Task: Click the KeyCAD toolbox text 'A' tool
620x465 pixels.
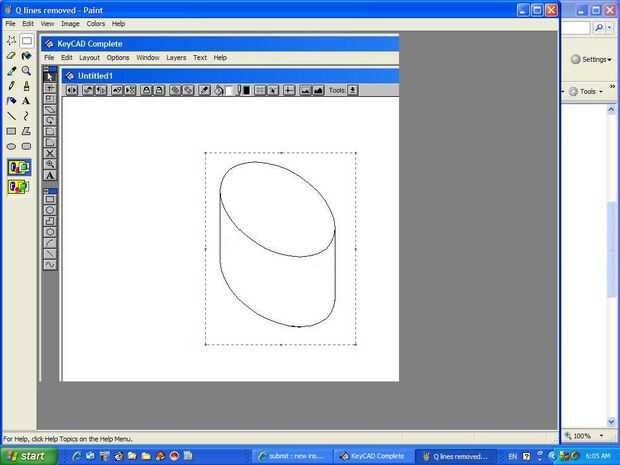Action: click(50, 176)
